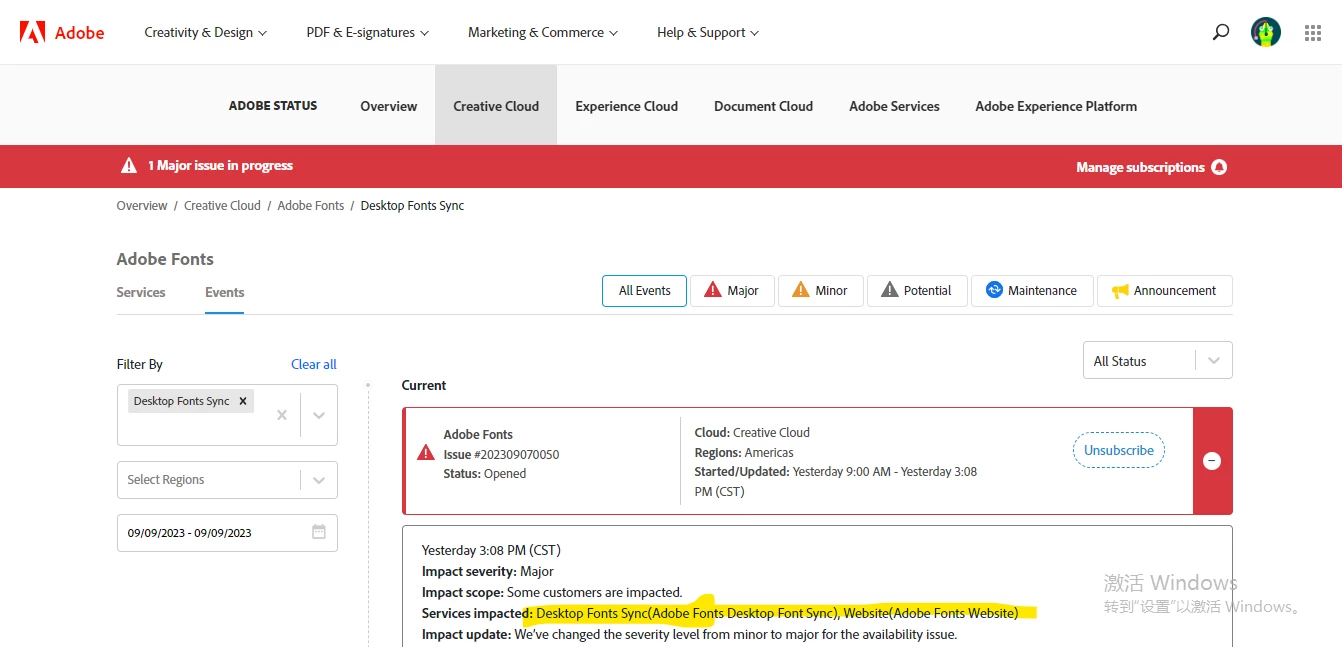Image resolution: width=1342 pixels, height=647 pixels.
Task: Click the Adobe logo
Action: [62, 32]
